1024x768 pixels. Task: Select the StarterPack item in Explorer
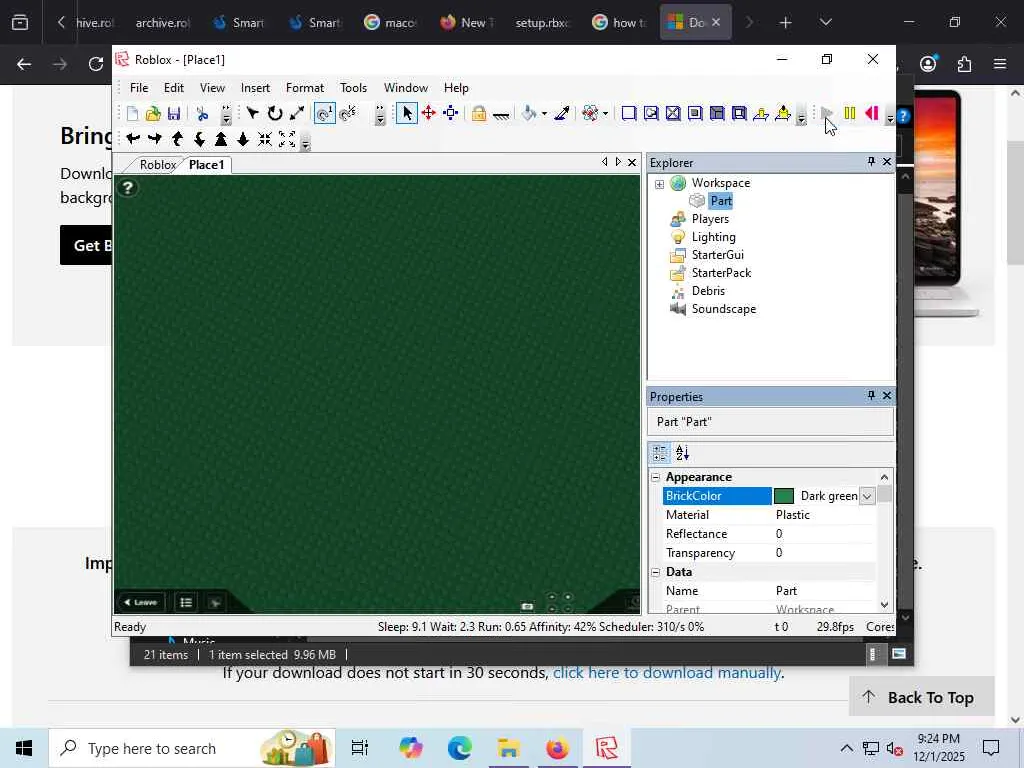[x=722, y=273]
